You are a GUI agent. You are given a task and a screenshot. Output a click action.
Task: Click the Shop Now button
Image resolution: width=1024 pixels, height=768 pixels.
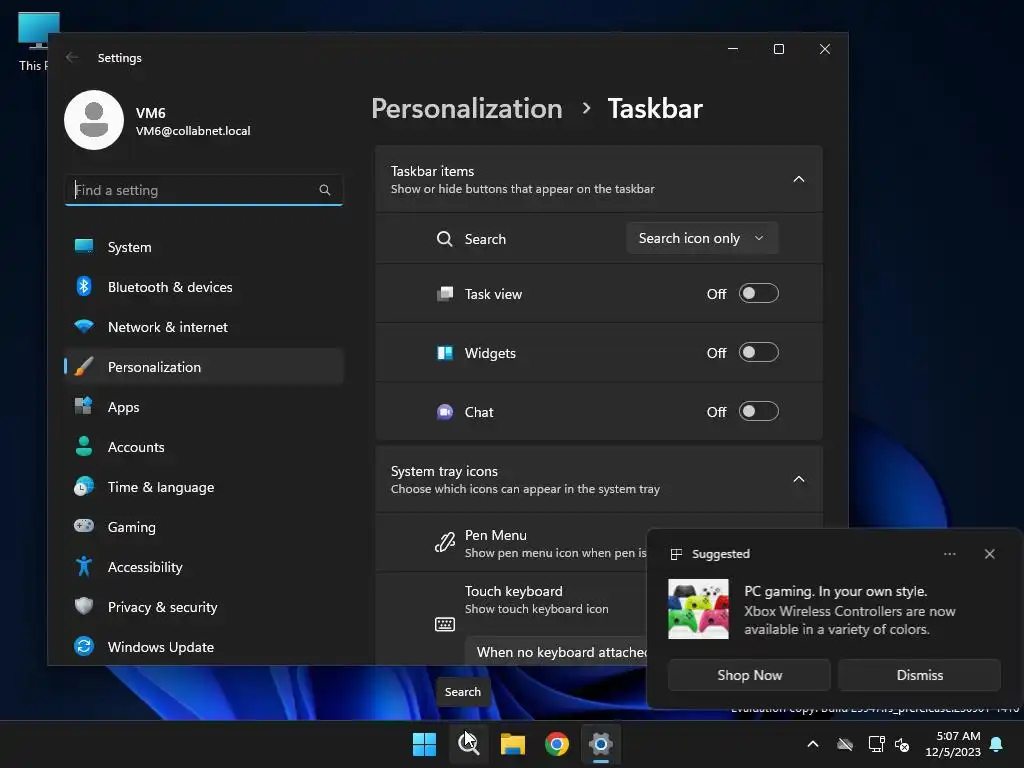tap(749, 675)
